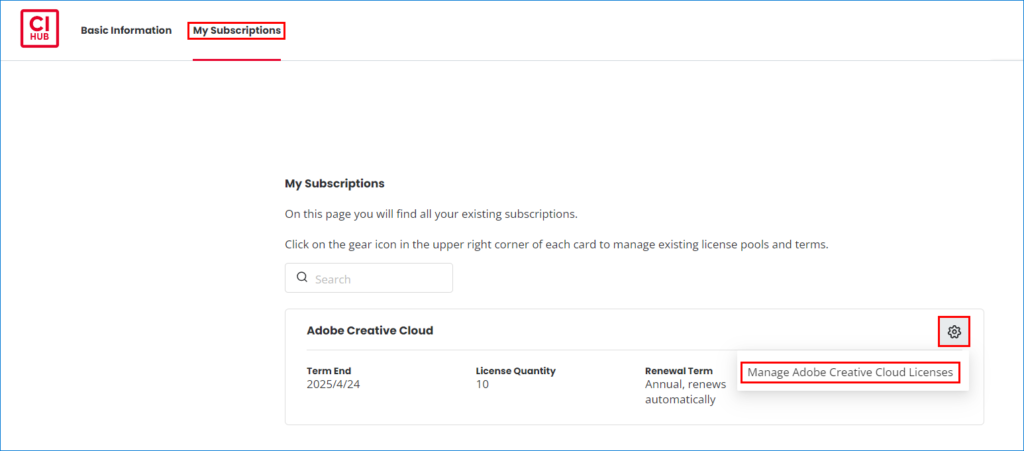Click the gear icon instruction sentence
This screenshot has width=1024, height=451.
pyautogui.click(x=556, y=245)
